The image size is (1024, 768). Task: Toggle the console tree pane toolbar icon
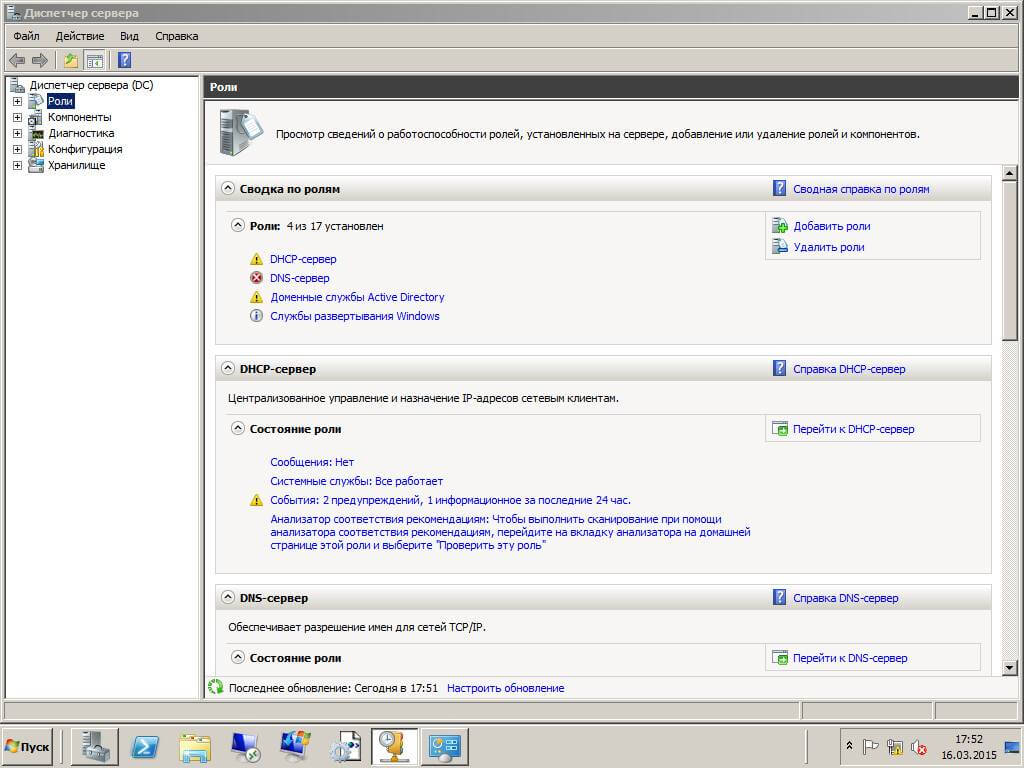pyautogui.click(x=95, y=61)
